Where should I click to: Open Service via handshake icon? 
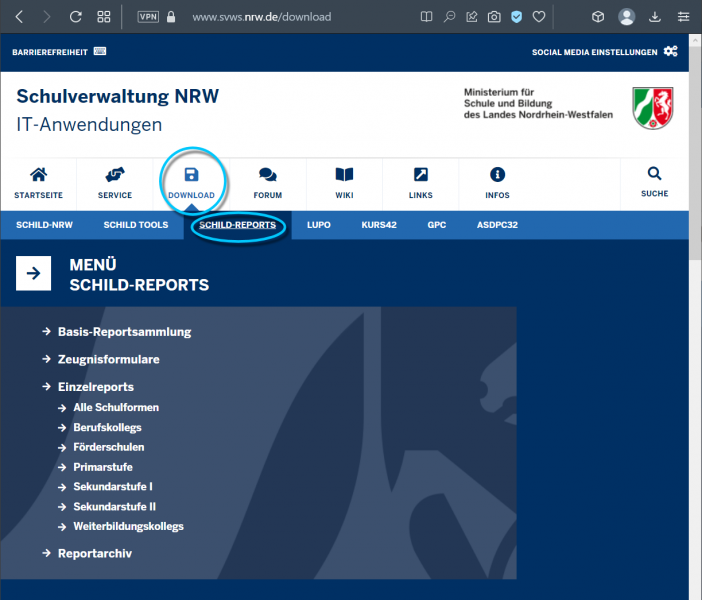115,175
